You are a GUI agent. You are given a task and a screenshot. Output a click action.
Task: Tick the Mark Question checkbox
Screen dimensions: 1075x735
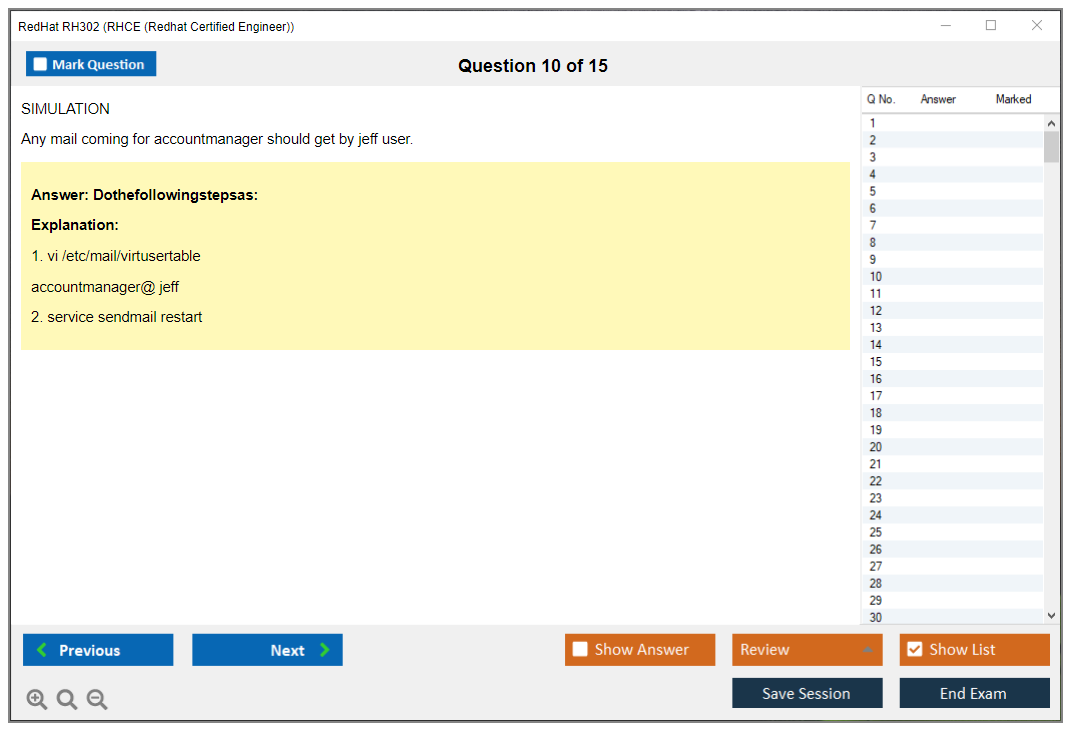[x=40, y=65]
